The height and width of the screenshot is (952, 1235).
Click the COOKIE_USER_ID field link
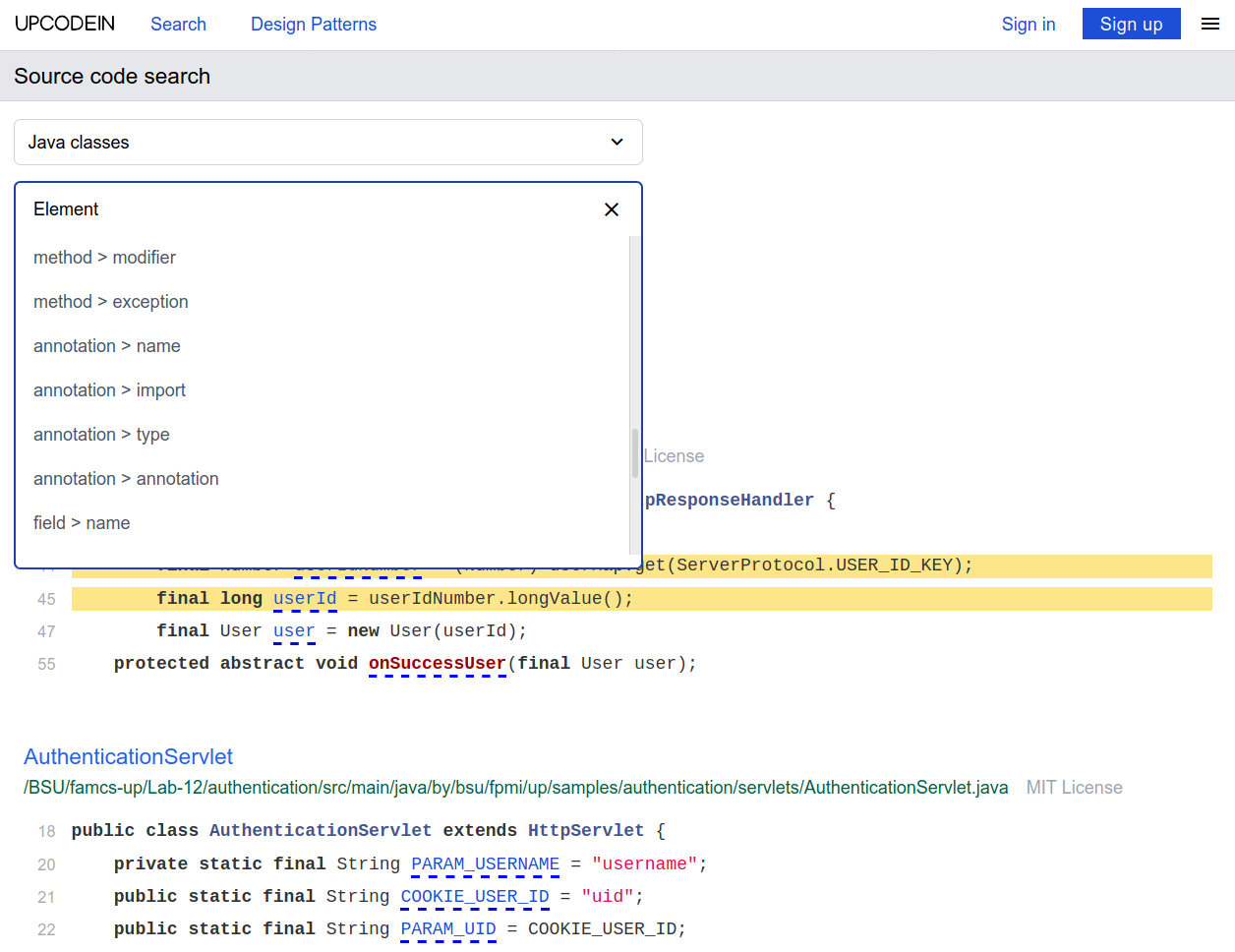(474, 896)
